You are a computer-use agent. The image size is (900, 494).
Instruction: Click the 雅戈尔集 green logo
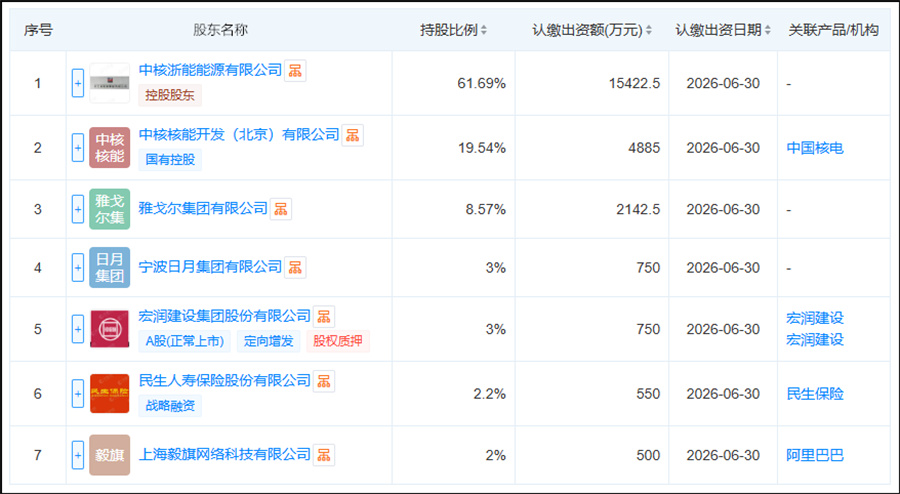[110, 209]
